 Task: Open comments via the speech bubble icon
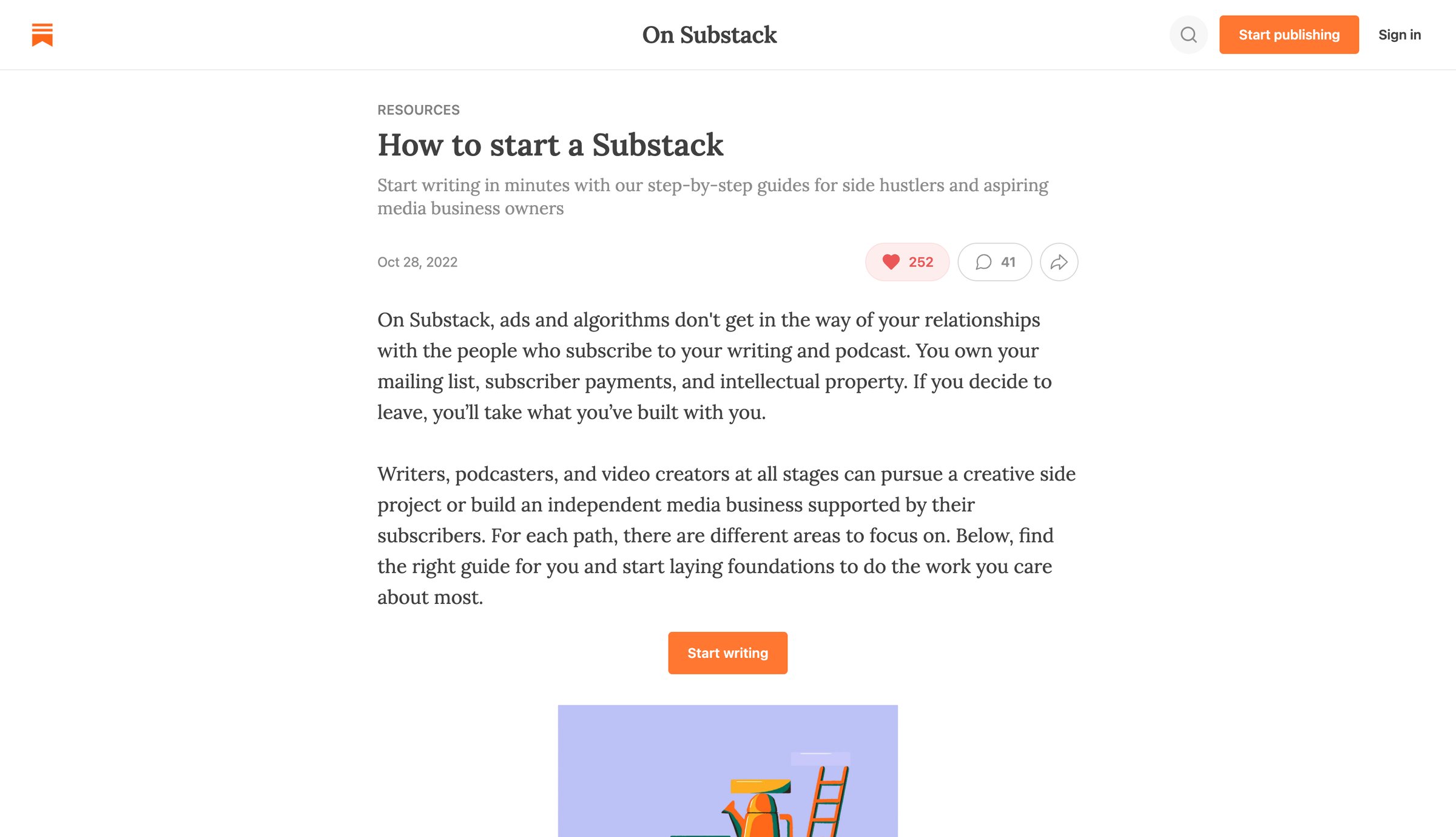(983, 262)
